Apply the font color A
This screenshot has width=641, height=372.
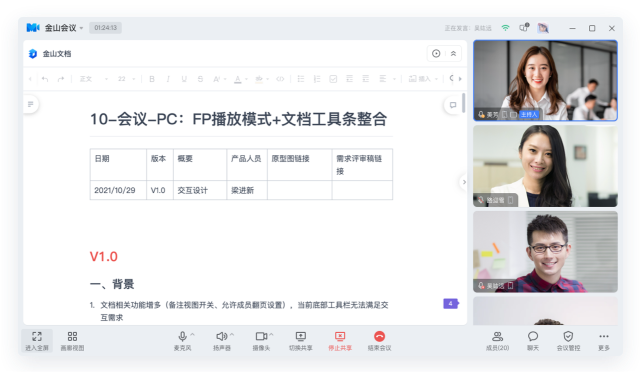238,79
